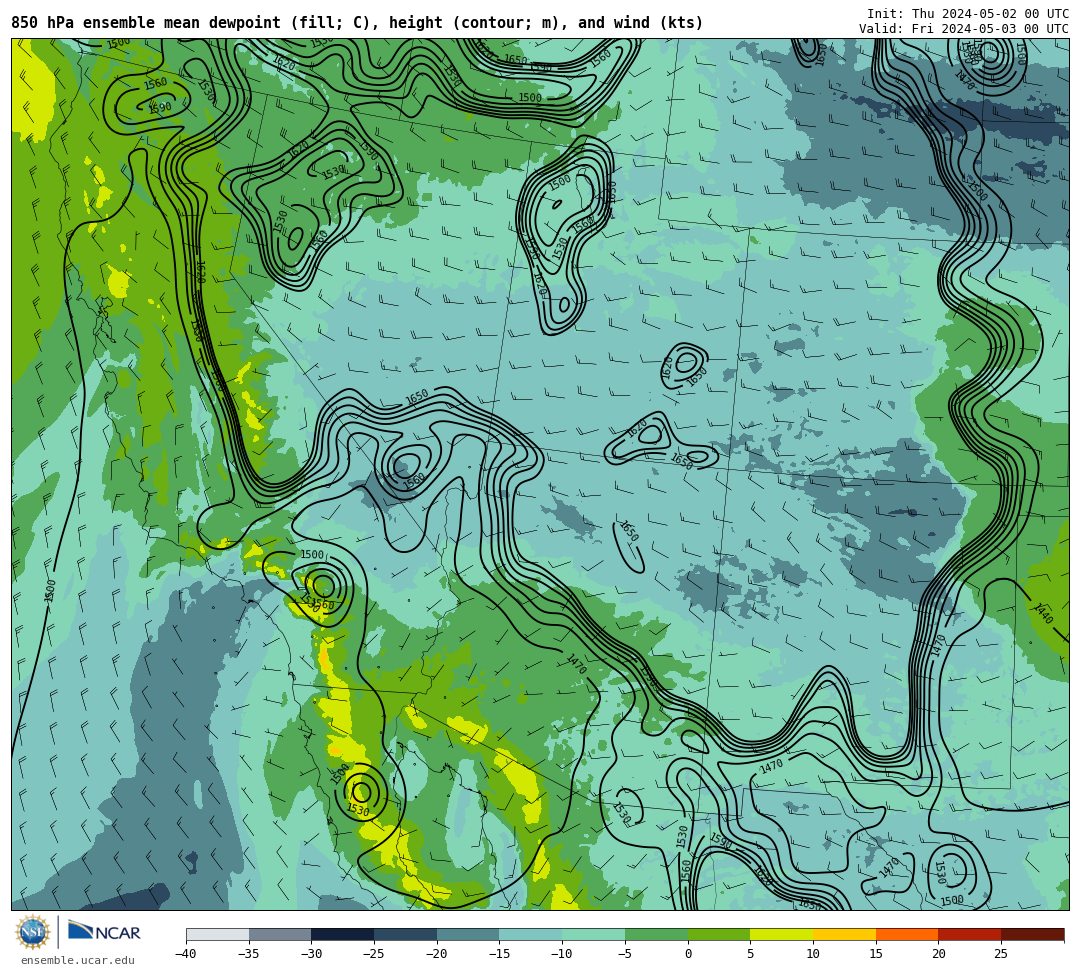Click the amber swatch between 10 and 15
The image size is (1080, 973).
(x=844, y=934)
